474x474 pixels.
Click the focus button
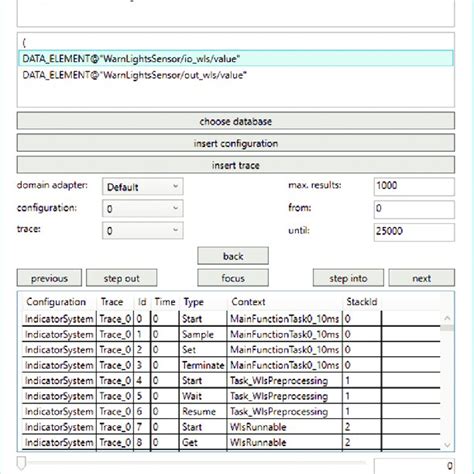(233, 278)
